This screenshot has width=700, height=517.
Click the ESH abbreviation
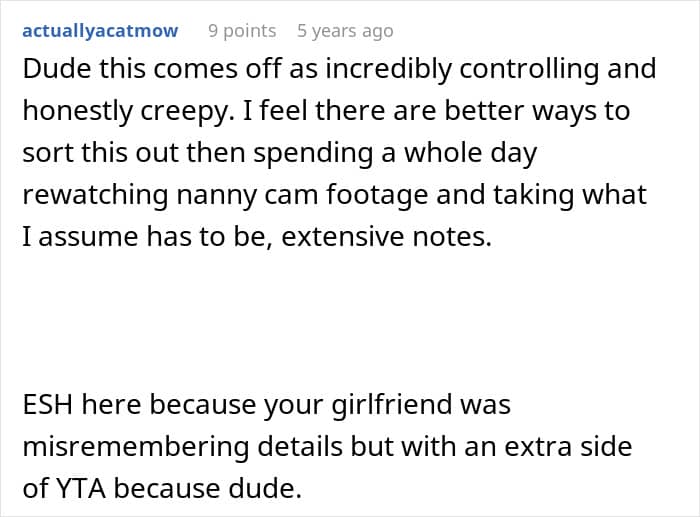[x=47, y=406]
